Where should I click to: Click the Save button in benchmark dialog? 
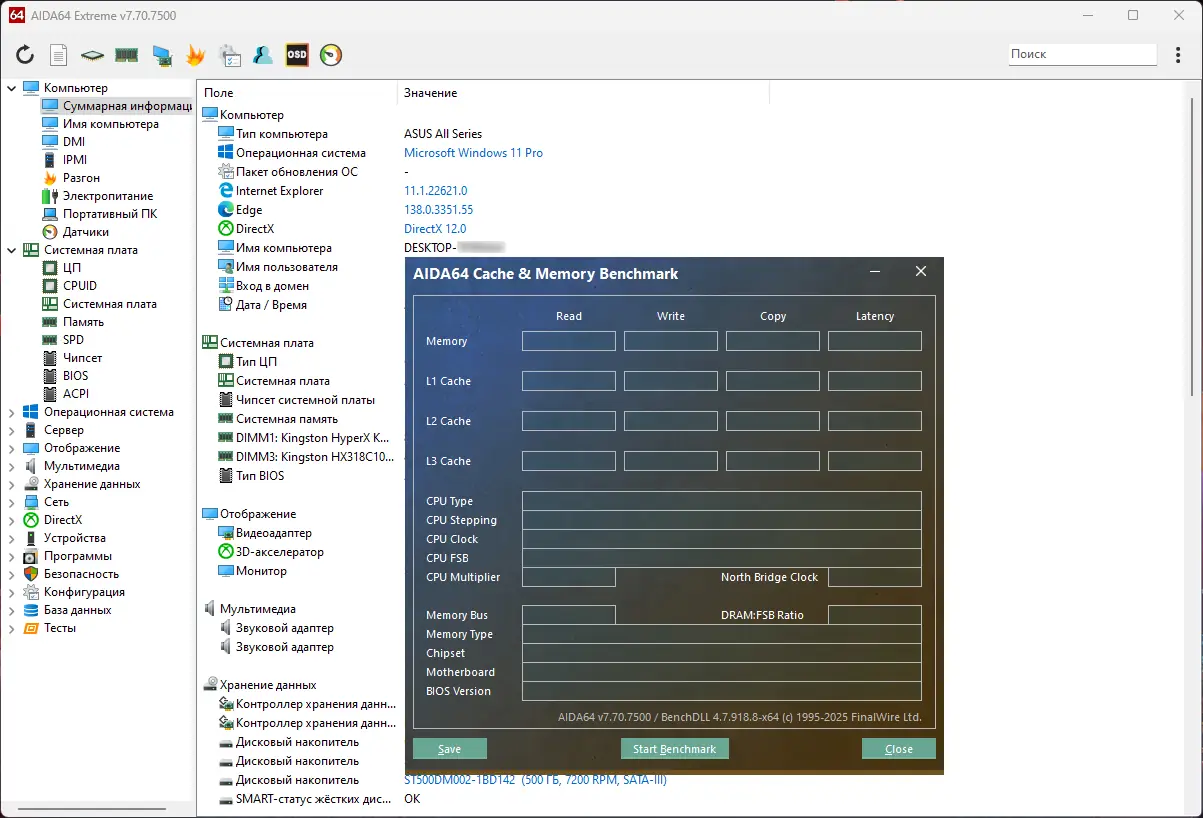[x=449, y=749]
